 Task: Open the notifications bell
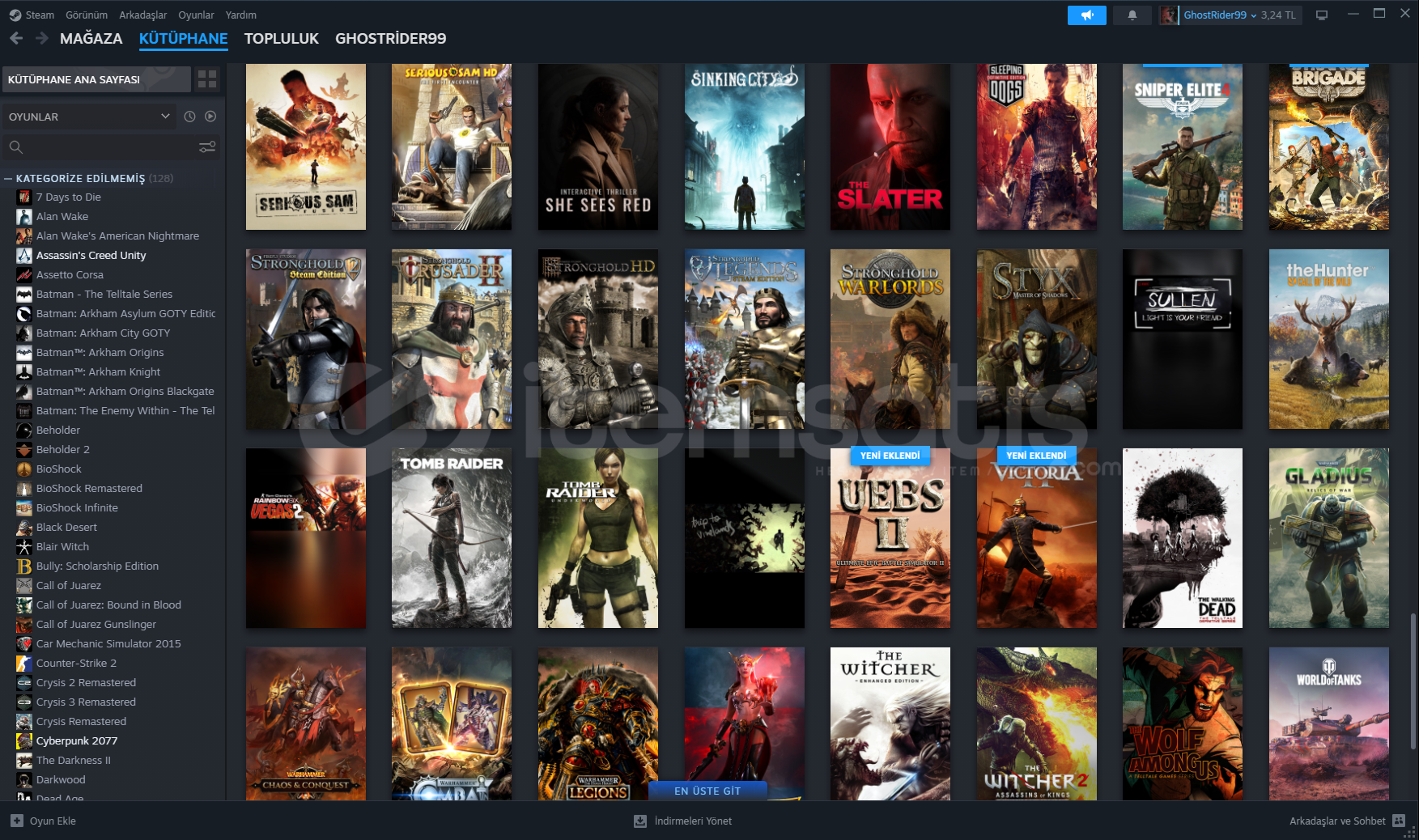[1132, 15]
